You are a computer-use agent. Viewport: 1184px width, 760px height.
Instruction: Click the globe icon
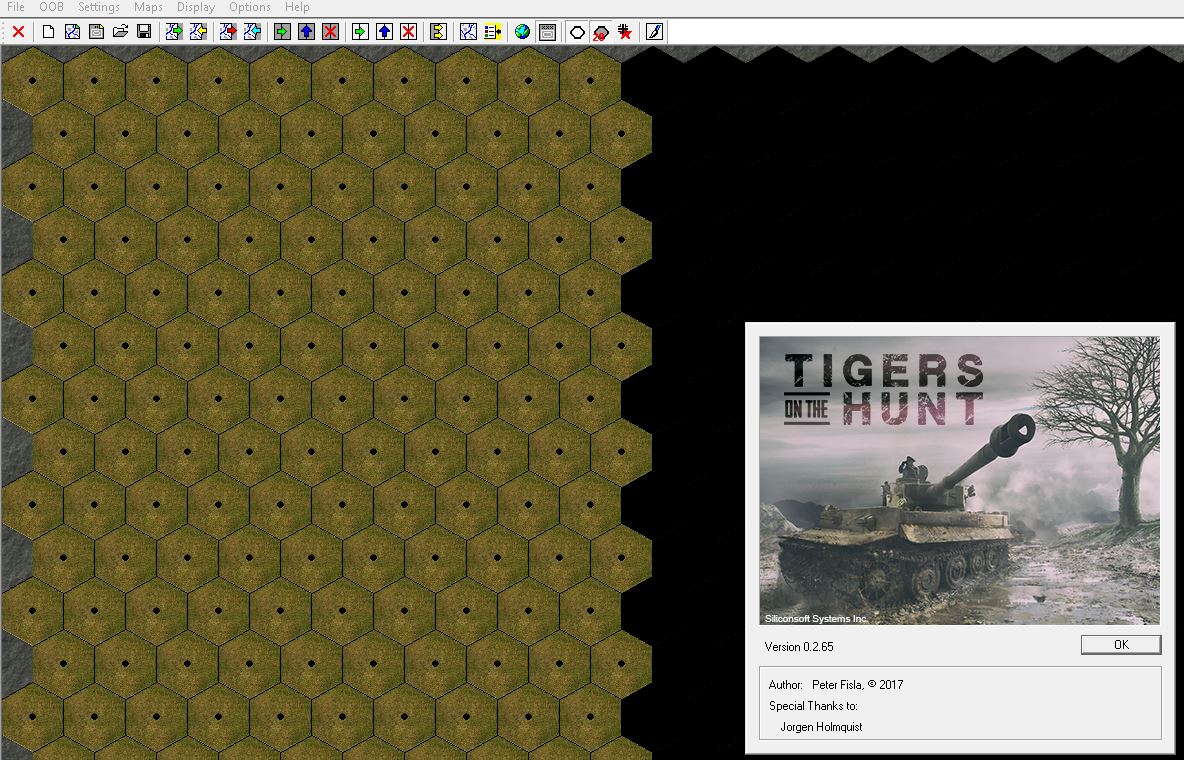click(x=523, y=32)
